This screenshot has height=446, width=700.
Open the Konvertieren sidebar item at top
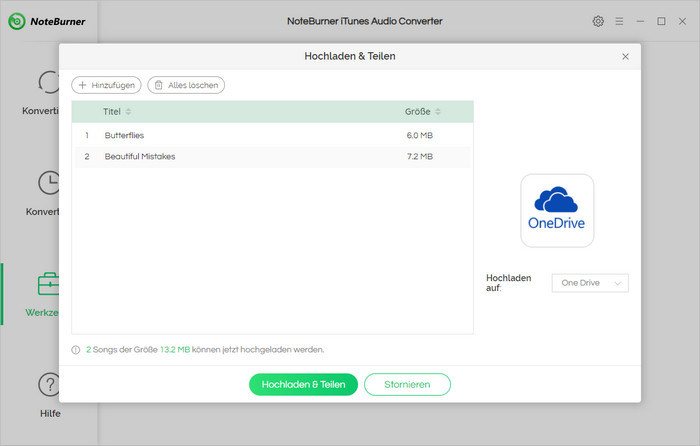point(41,92)
